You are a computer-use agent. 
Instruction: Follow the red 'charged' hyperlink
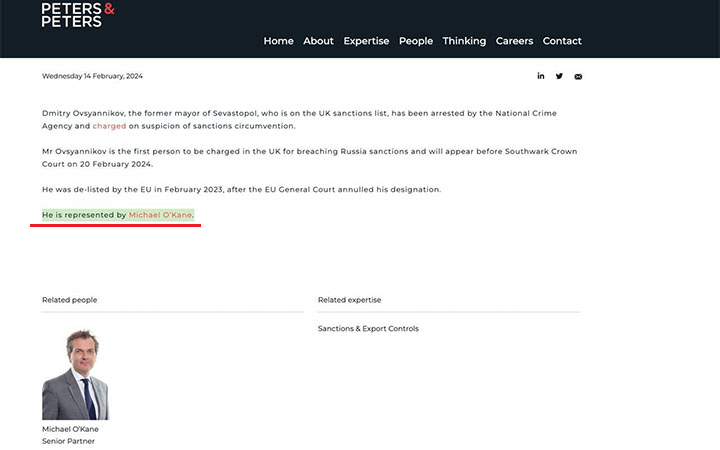[x=109, y=126]
